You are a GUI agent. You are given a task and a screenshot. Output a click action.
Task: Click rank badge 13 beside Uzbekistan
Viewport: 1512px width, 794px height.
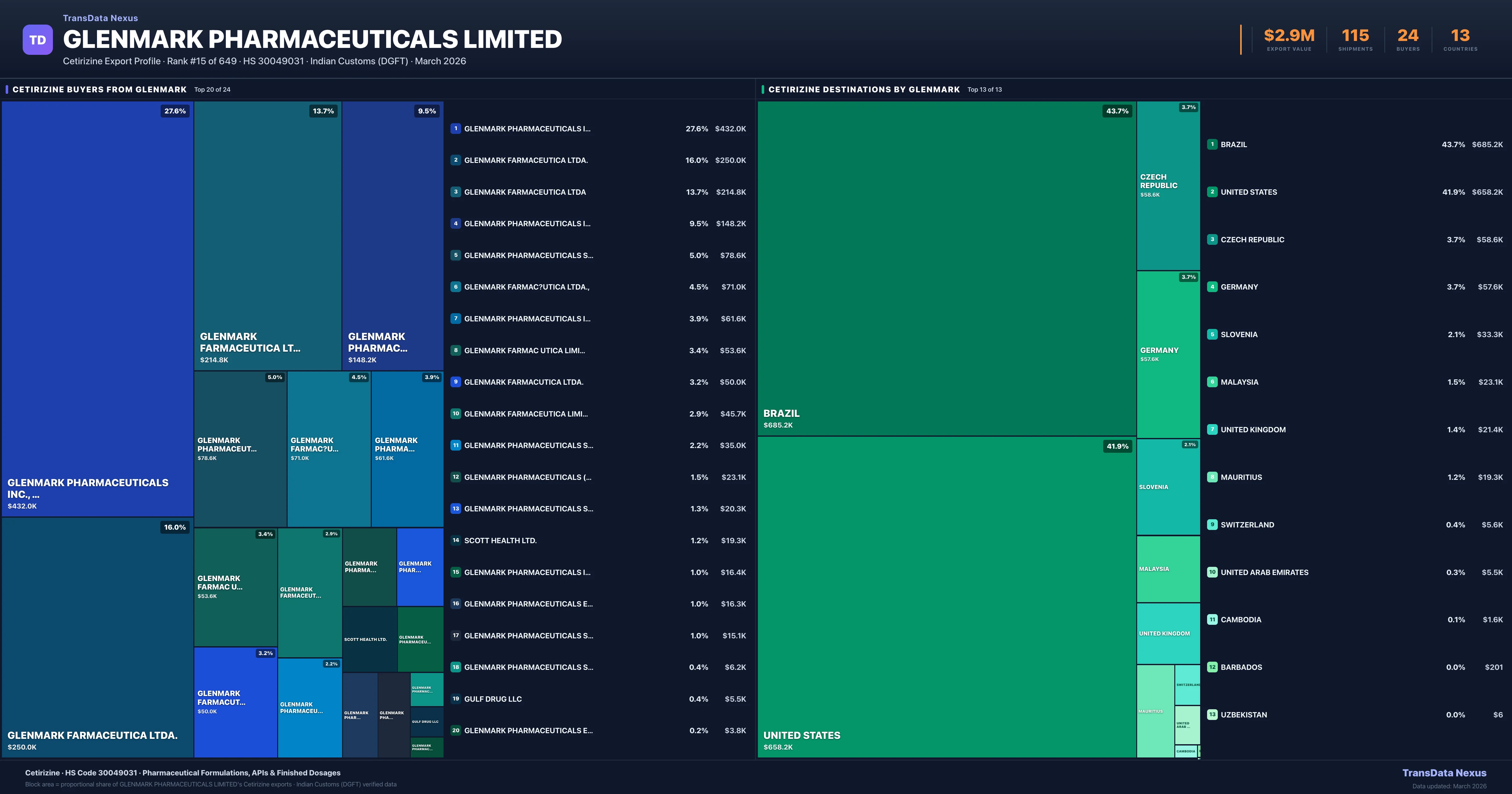(x=1212, y=715)
